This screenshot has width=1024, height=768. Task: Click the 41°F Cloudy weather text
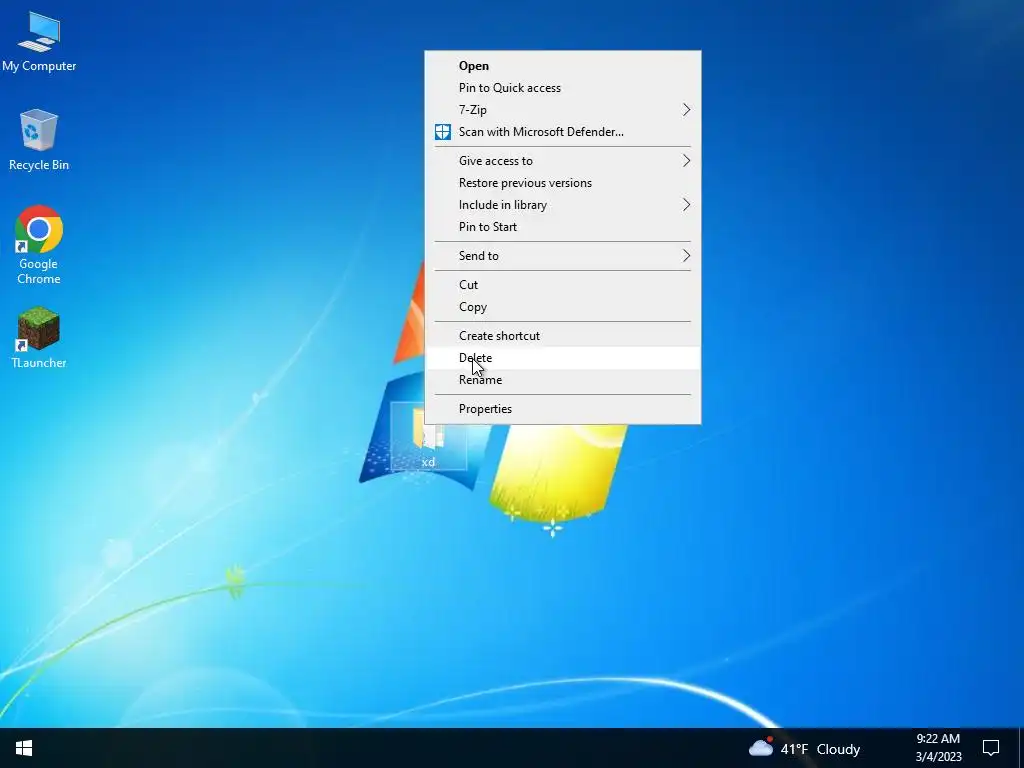(820, 748)
